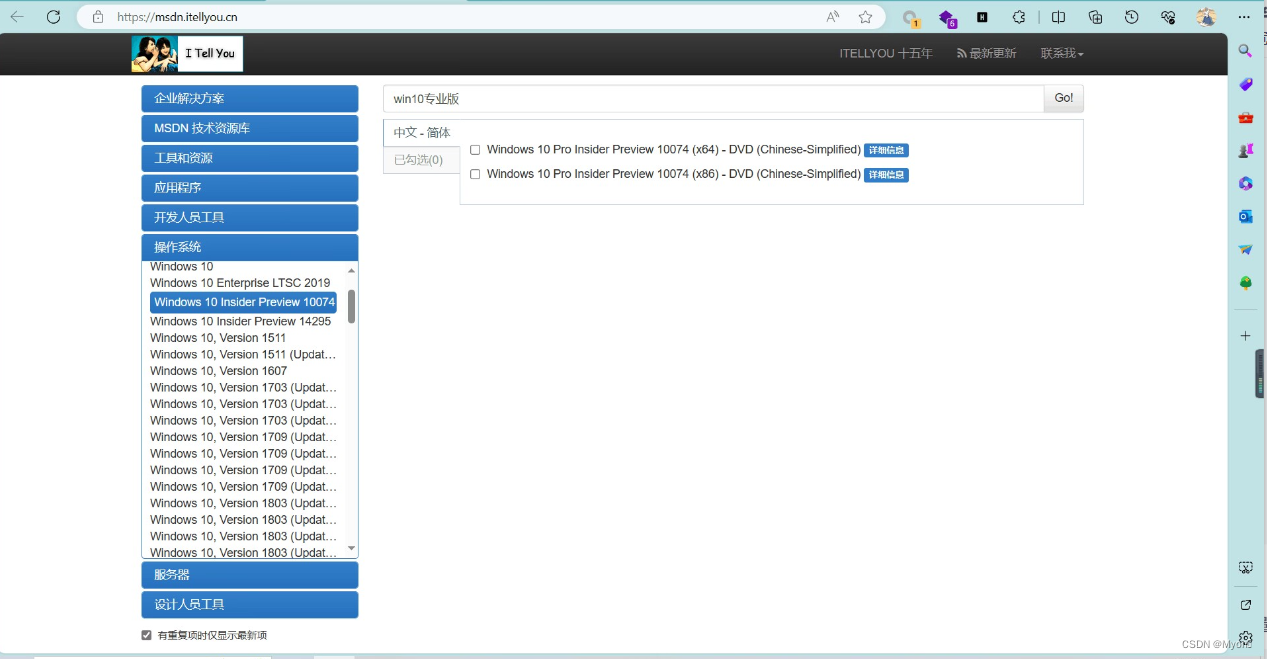
Task: Open sidebar Shopping tag icon
Action: coord(1245,84)
